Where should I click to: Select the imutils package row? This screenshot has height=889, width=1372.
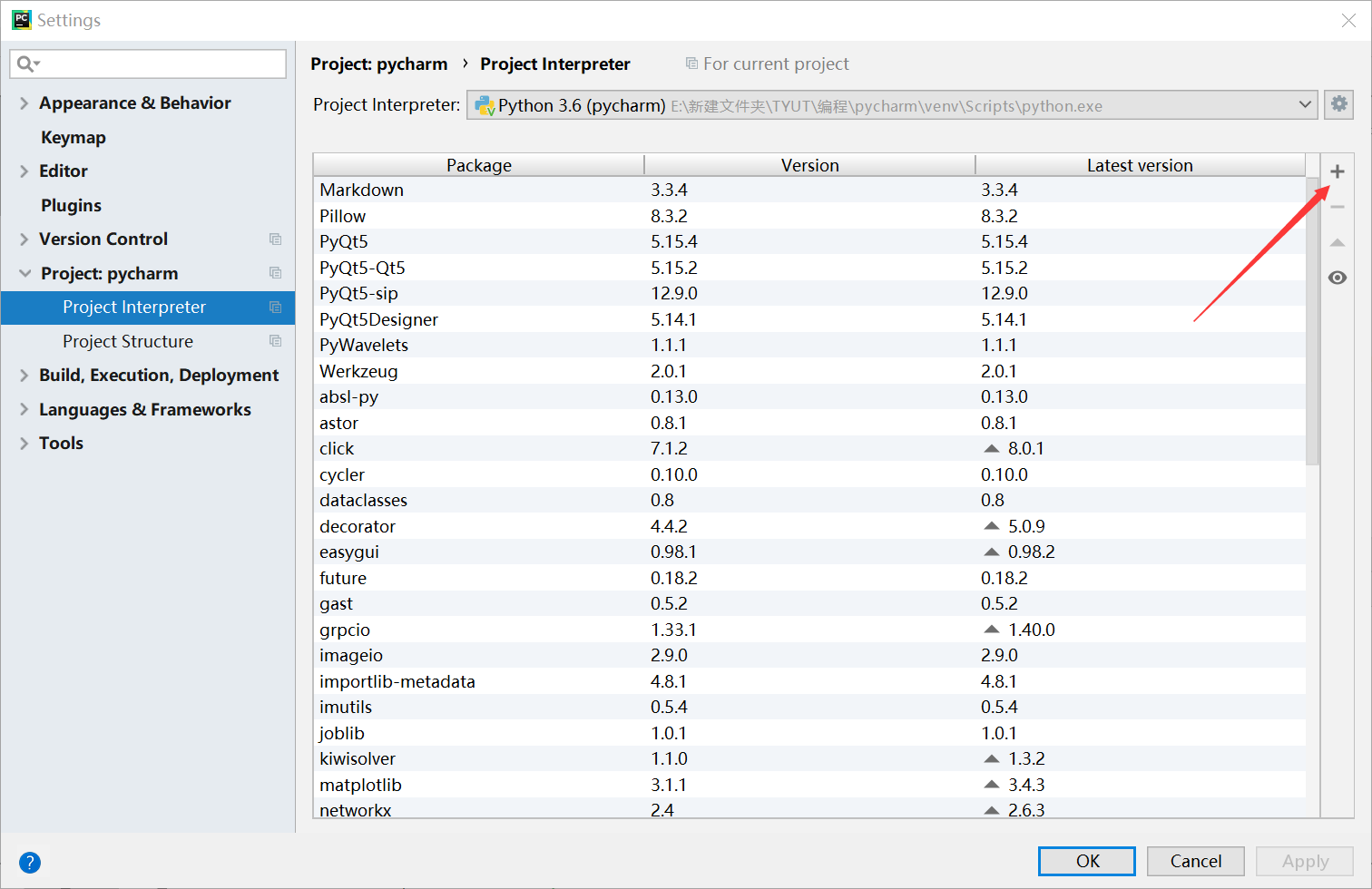[x=809, y=707]
